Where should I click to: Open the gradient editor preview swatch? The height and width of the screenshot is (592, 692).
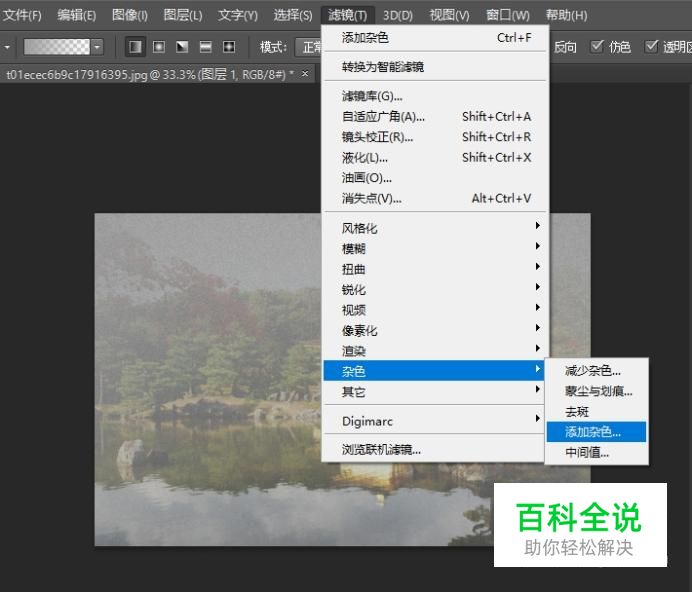point(56,47)
